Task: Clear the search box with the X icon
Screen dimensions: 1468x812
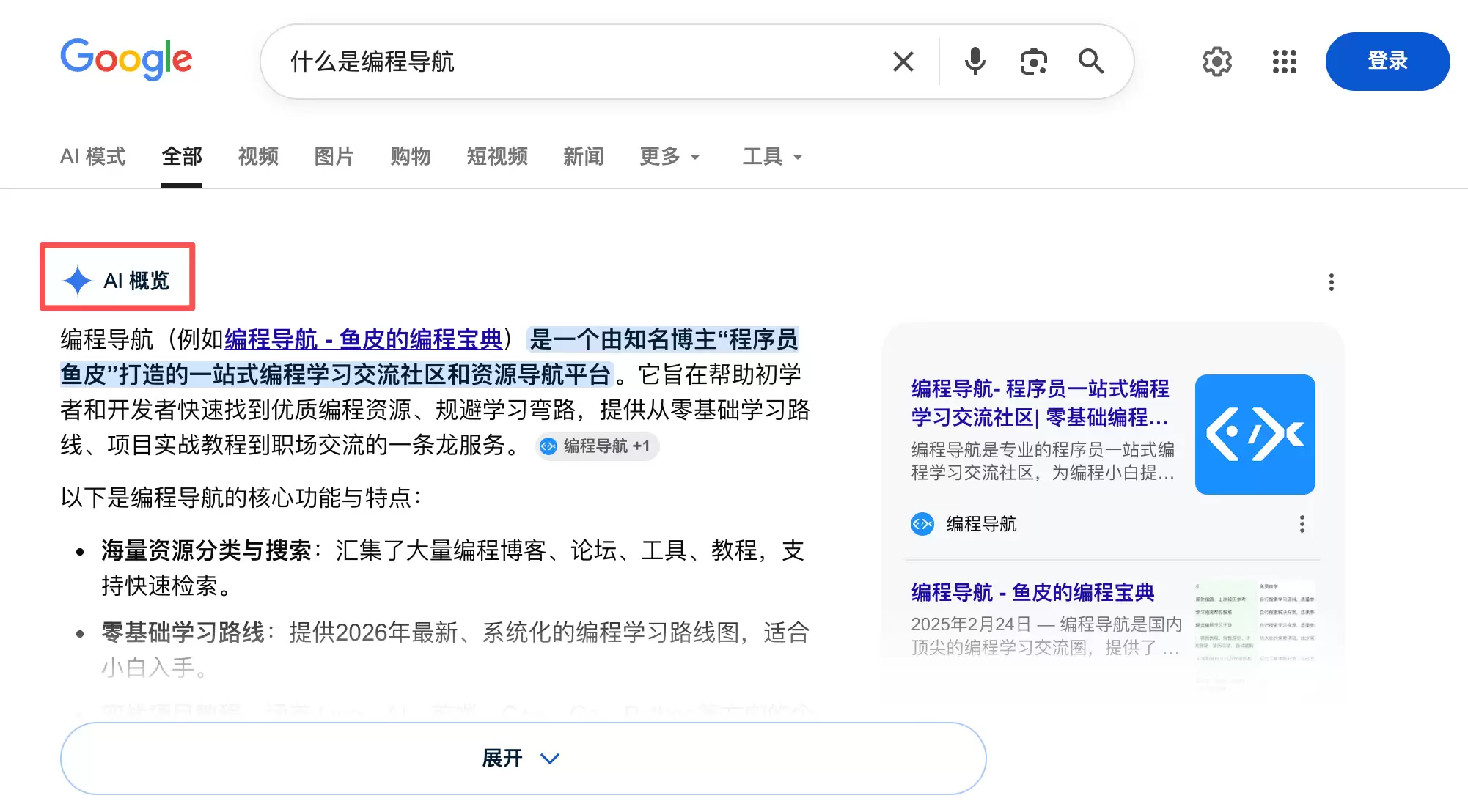Action: 903,62
